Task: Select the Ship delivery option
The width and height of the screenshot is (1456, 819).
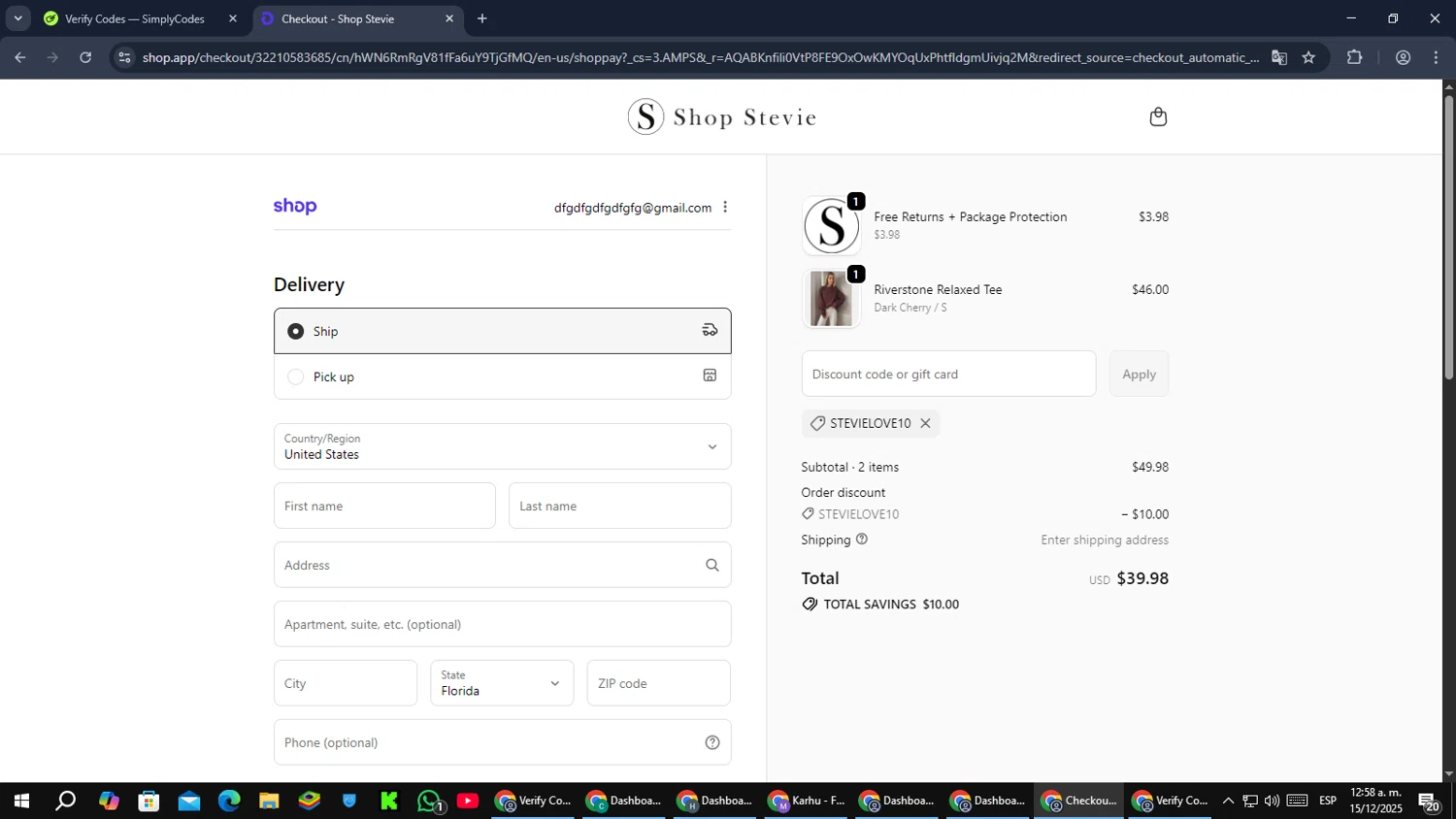Action: [x=503, y=331]
